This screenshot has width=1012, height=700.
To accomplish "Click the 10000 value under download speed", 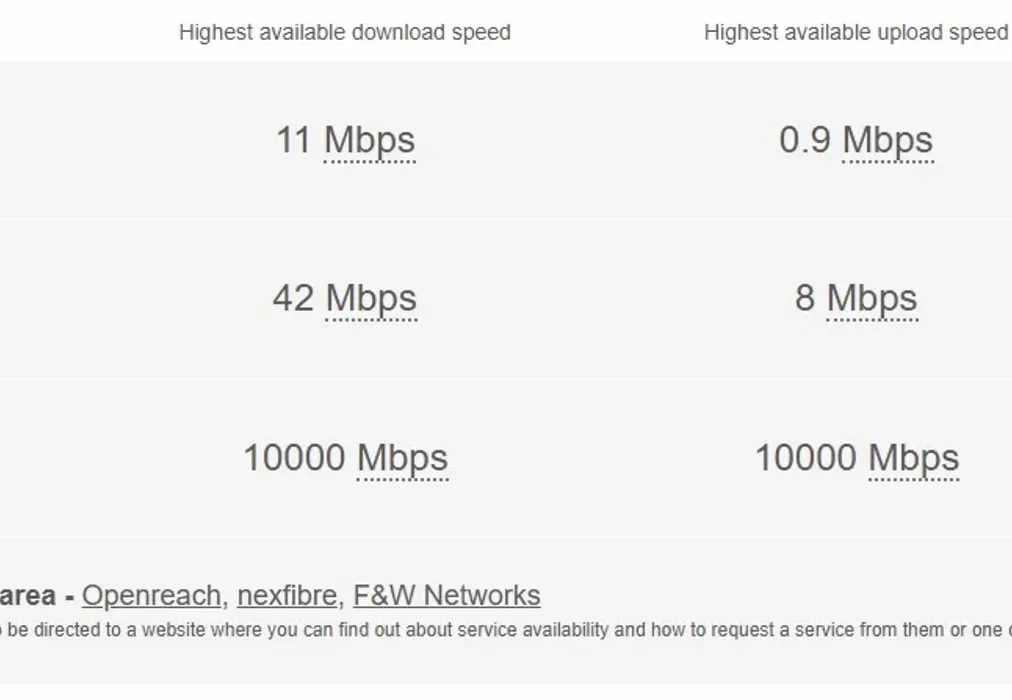I will 294,459.
